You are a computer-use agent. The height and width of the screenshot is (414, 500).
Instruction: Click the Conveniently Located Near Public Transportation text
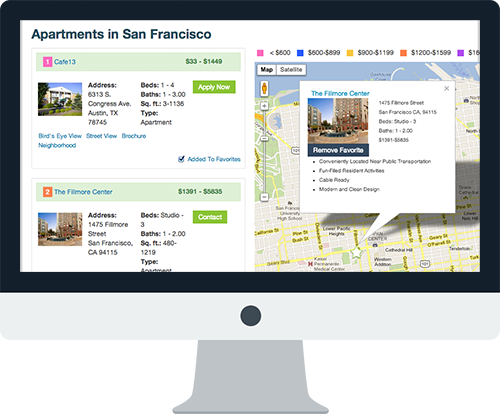tap(375, 161)
